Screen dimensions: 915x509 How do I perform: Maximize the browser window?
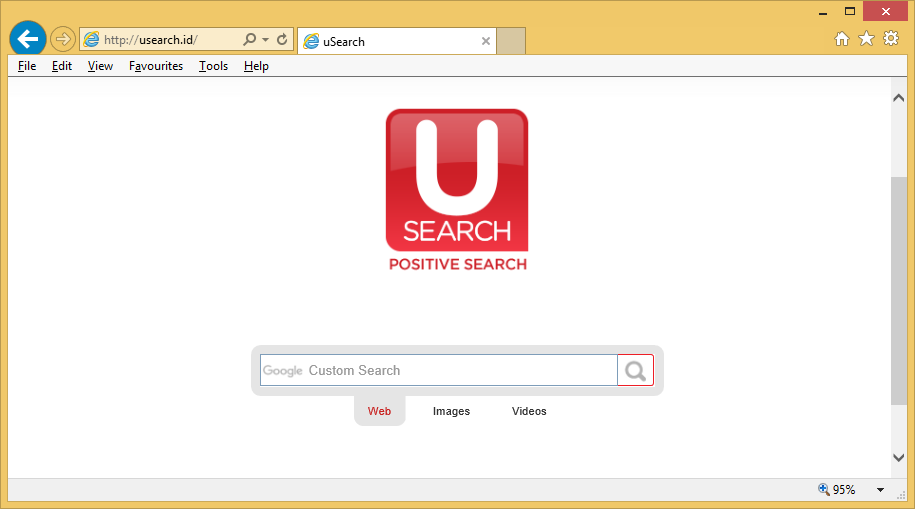(850, 11)
